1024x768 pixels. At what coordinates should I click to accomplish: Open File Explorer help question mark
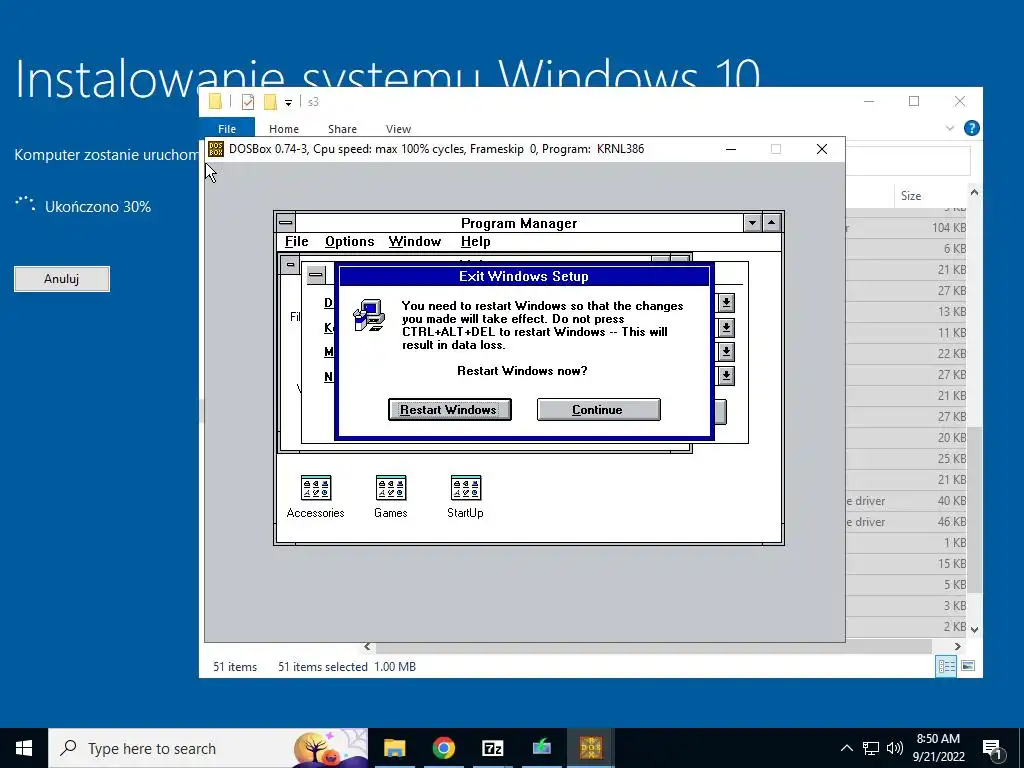971,128
